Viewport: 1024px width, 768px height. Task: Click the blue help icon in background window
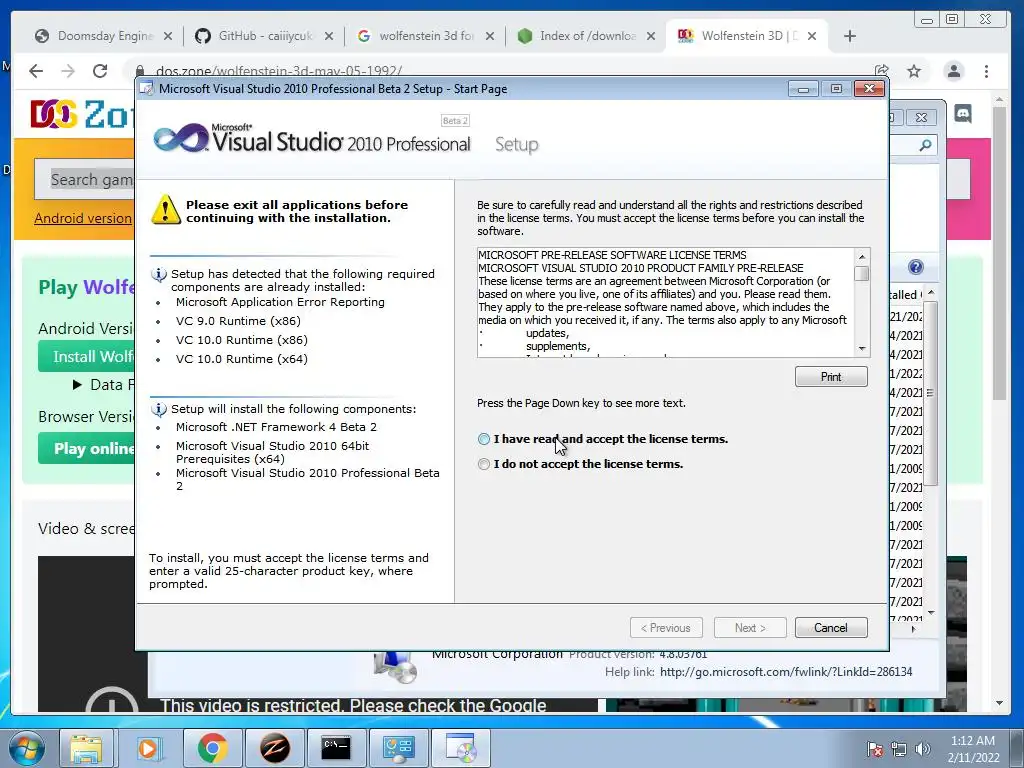coord(916,267)
